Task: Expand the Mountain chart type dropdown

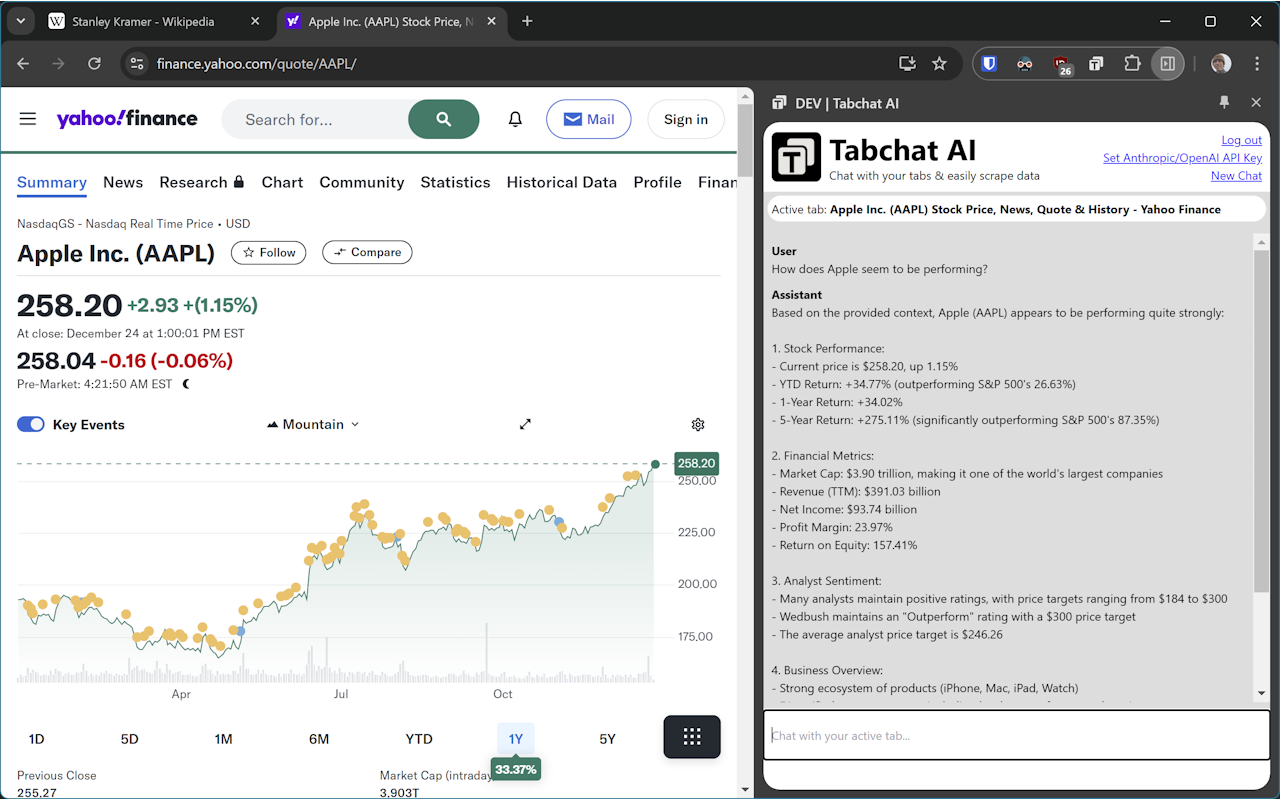Action: (313, 424)
